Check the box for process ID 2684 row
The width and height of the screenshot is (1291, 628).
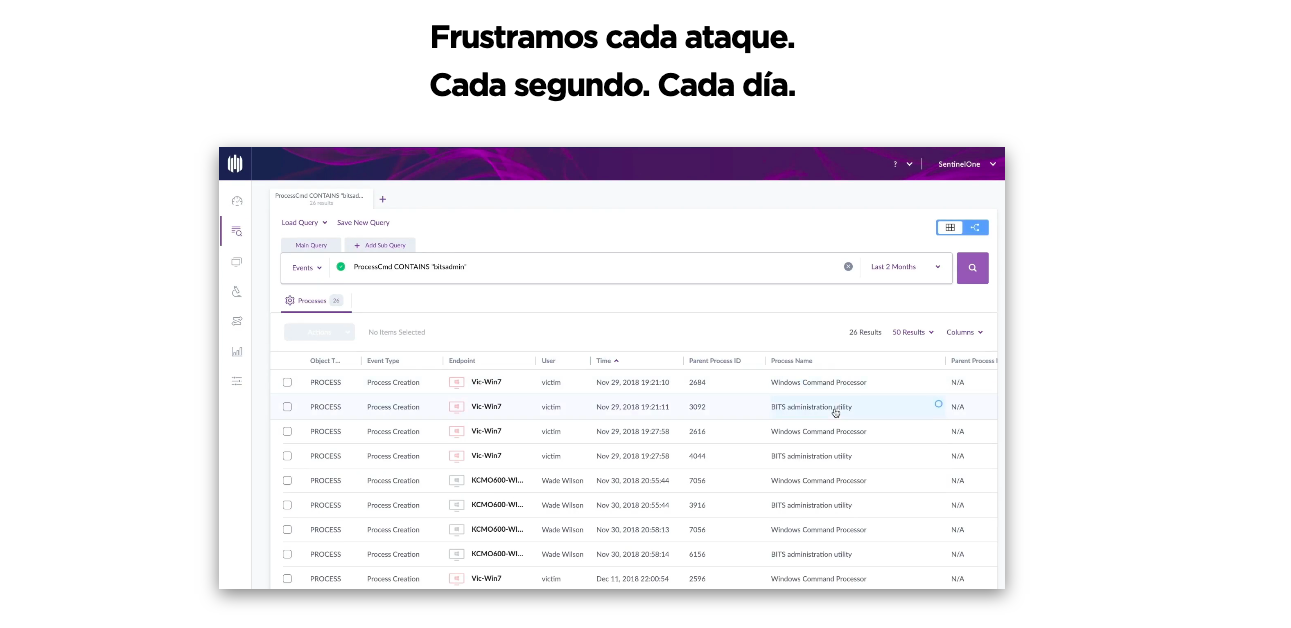(x=287, y=383)
